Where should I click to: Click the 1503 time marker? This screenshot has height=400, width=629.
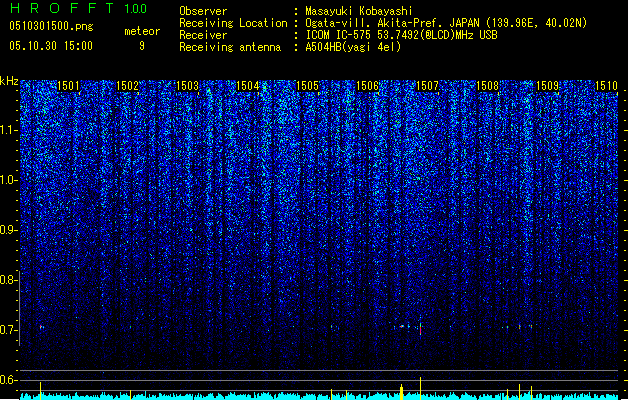pyautogui.click(x=187, y=85)
